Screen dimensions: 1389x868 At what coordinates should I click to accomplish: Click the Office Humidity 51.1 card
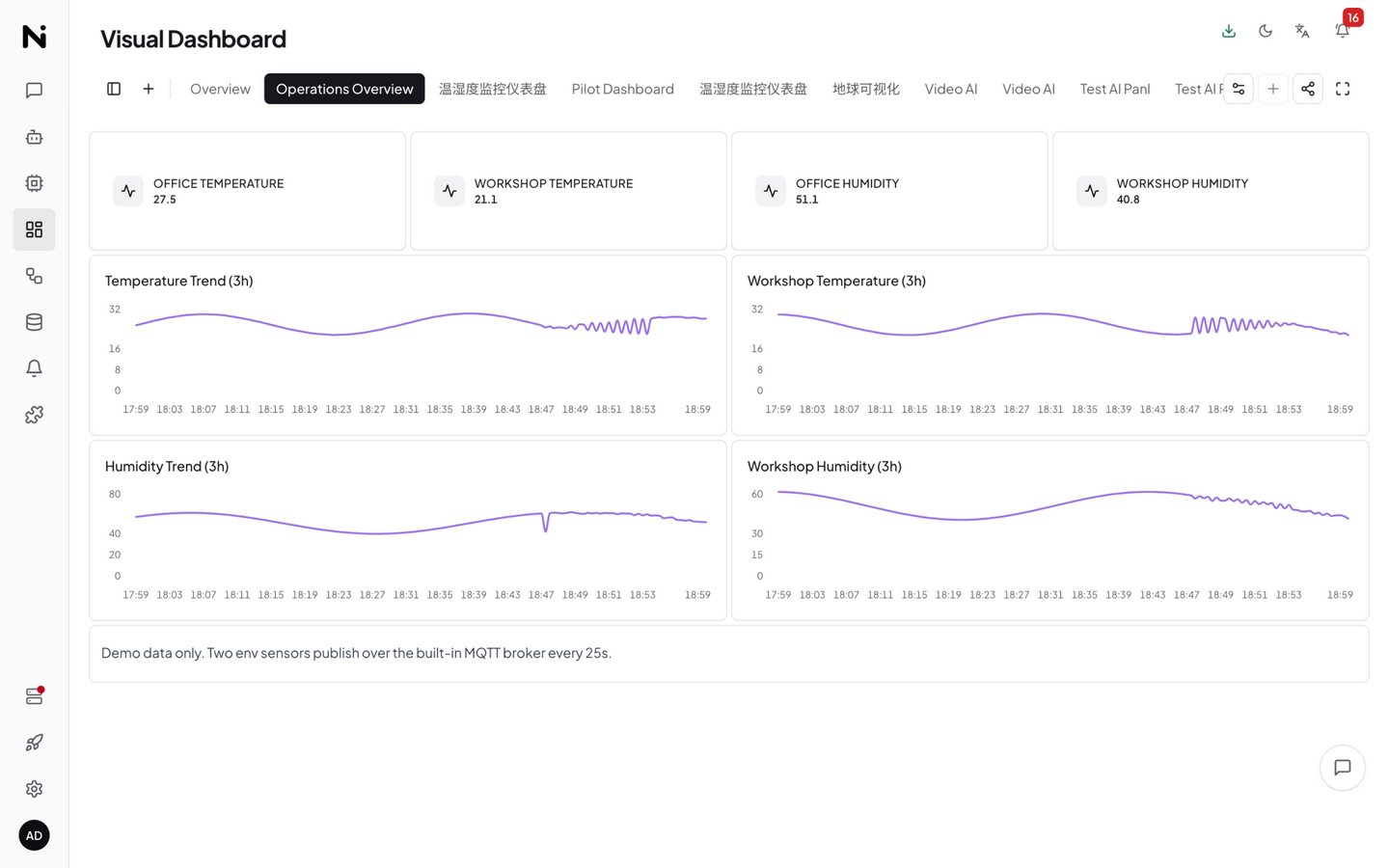889,191
